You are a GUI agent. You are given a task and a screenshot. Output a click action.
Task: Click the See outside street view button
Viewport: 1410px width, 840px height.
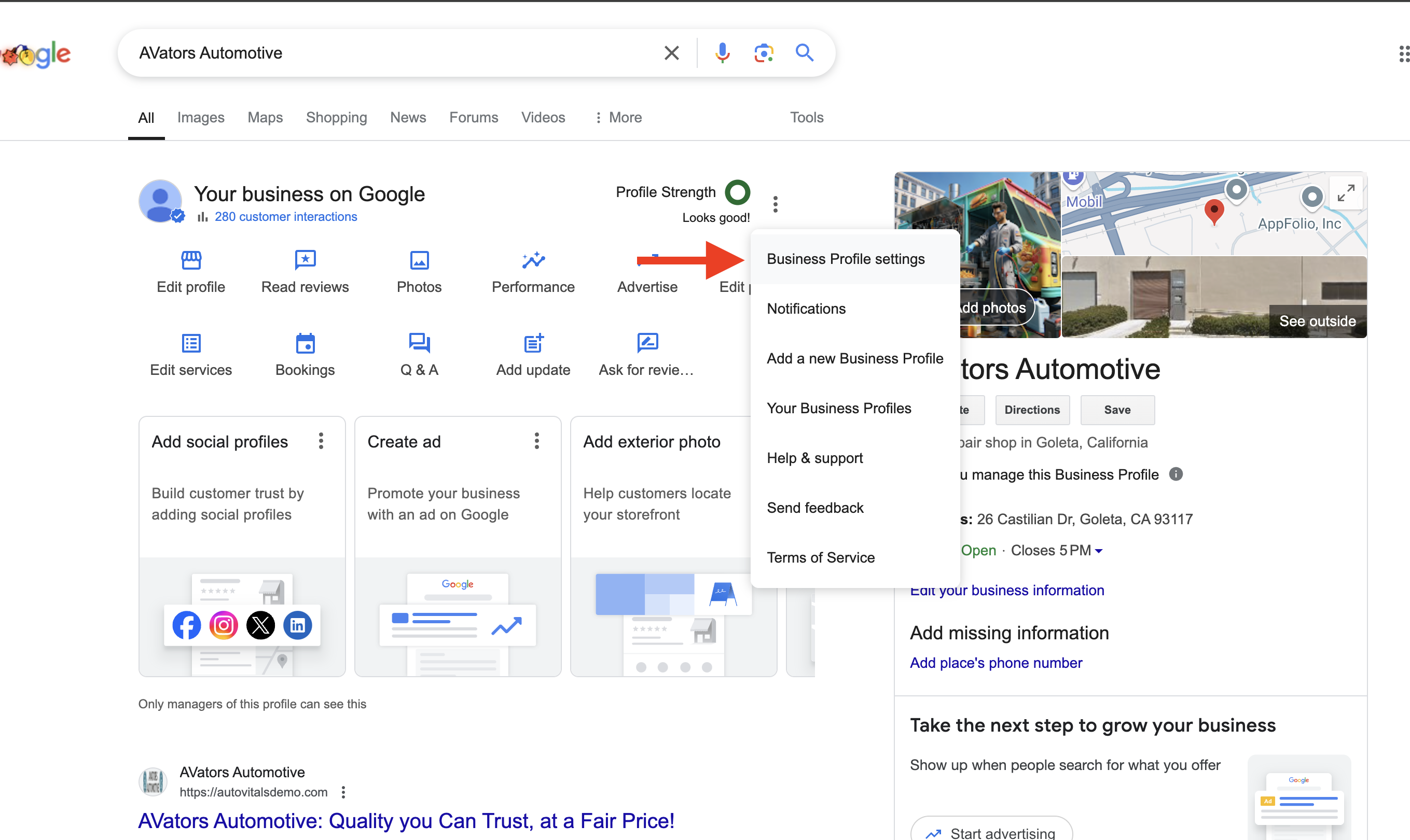[1317, 321]
